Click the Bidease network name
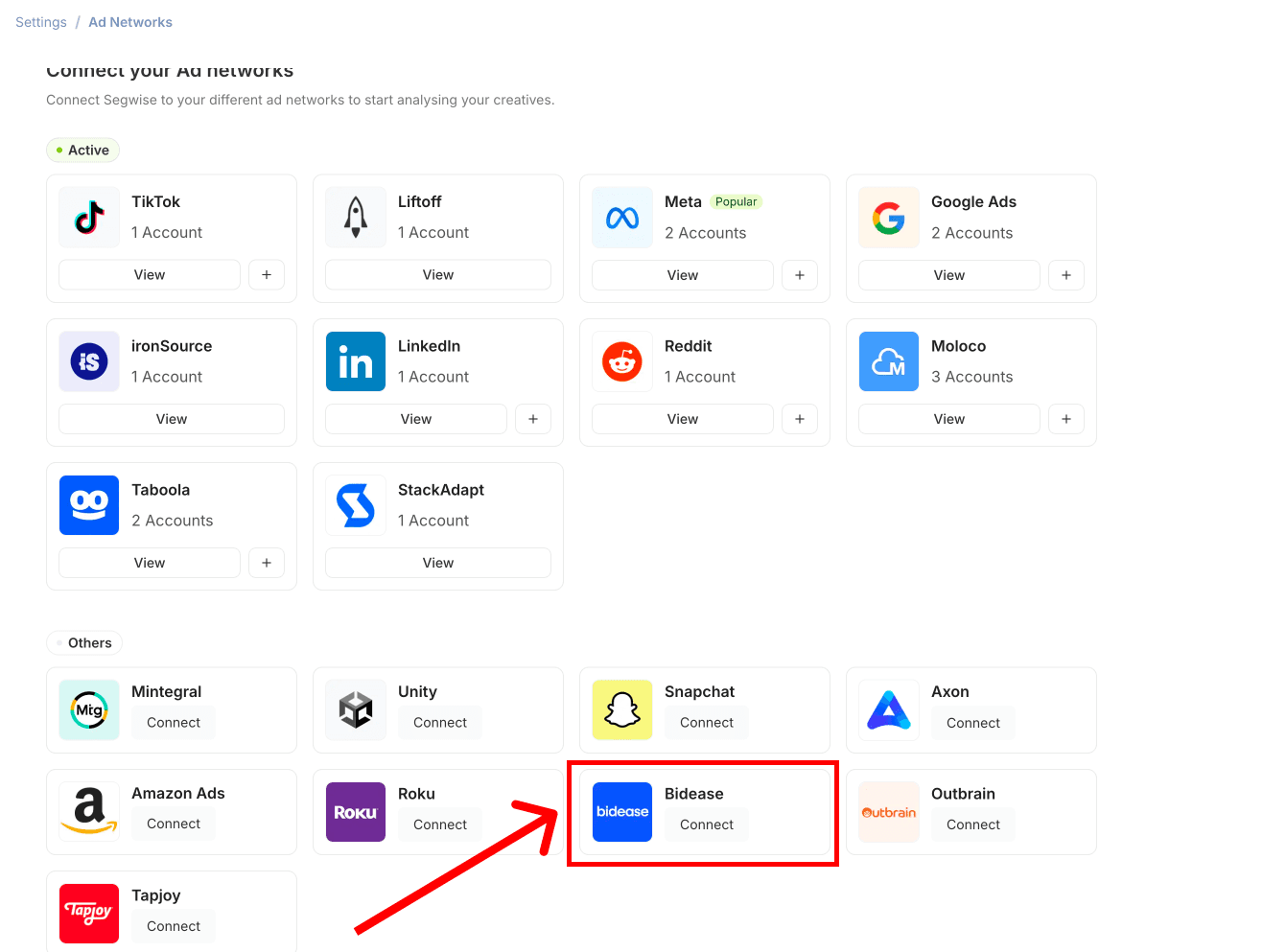 pyautogui.click(x=694, y=794)
